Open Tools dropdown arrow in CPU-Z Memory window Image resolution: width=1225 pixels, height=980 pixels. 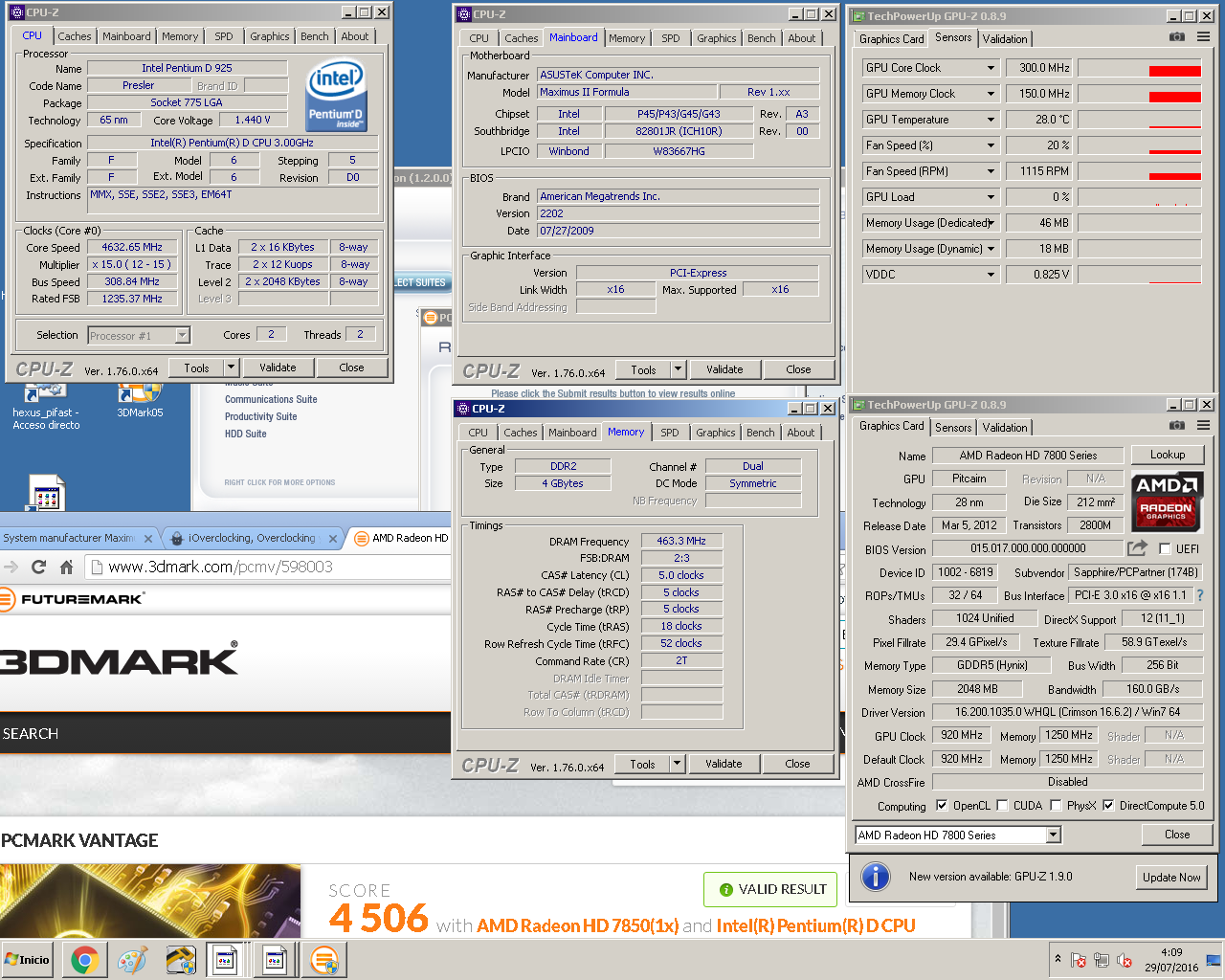point(677,764)
